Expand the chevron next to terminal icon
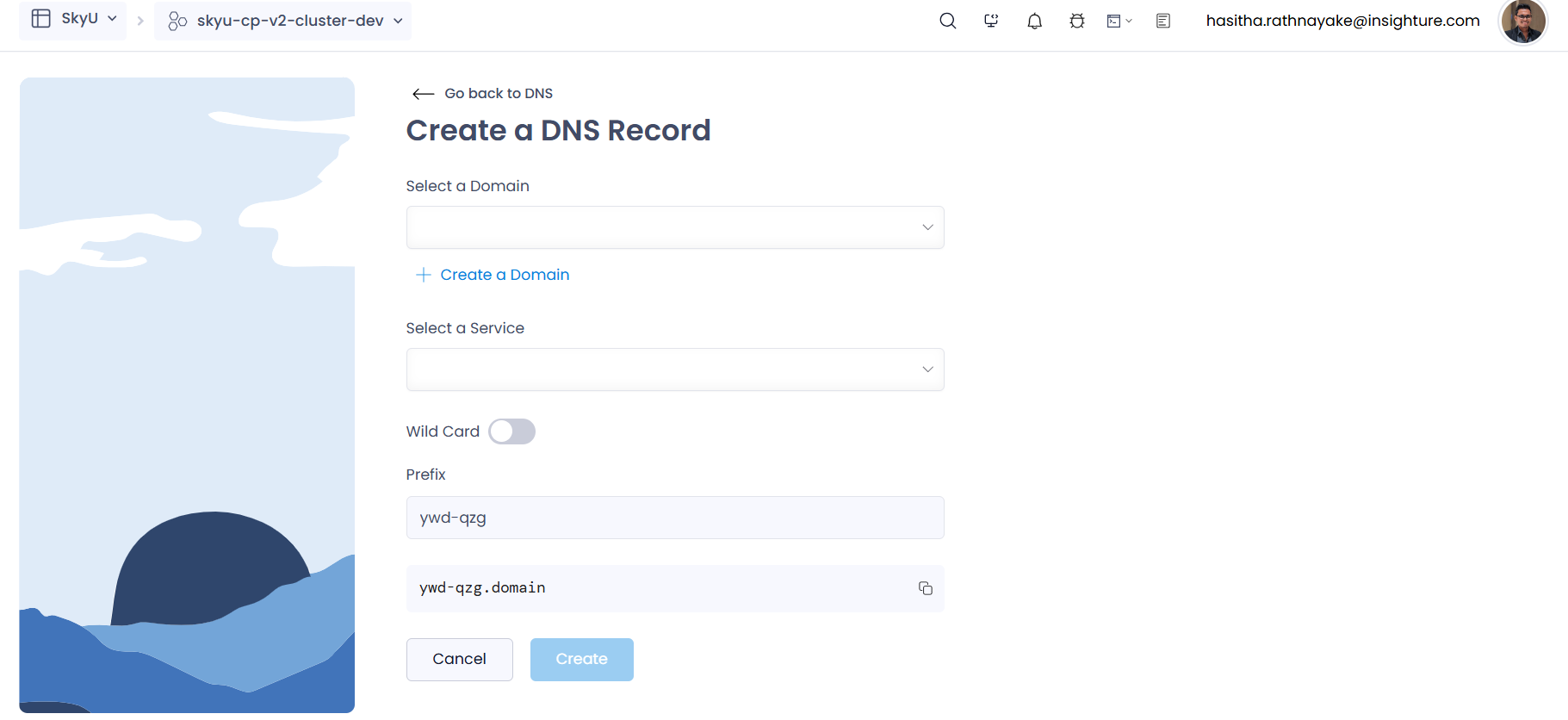 [x=1129, y=21]
